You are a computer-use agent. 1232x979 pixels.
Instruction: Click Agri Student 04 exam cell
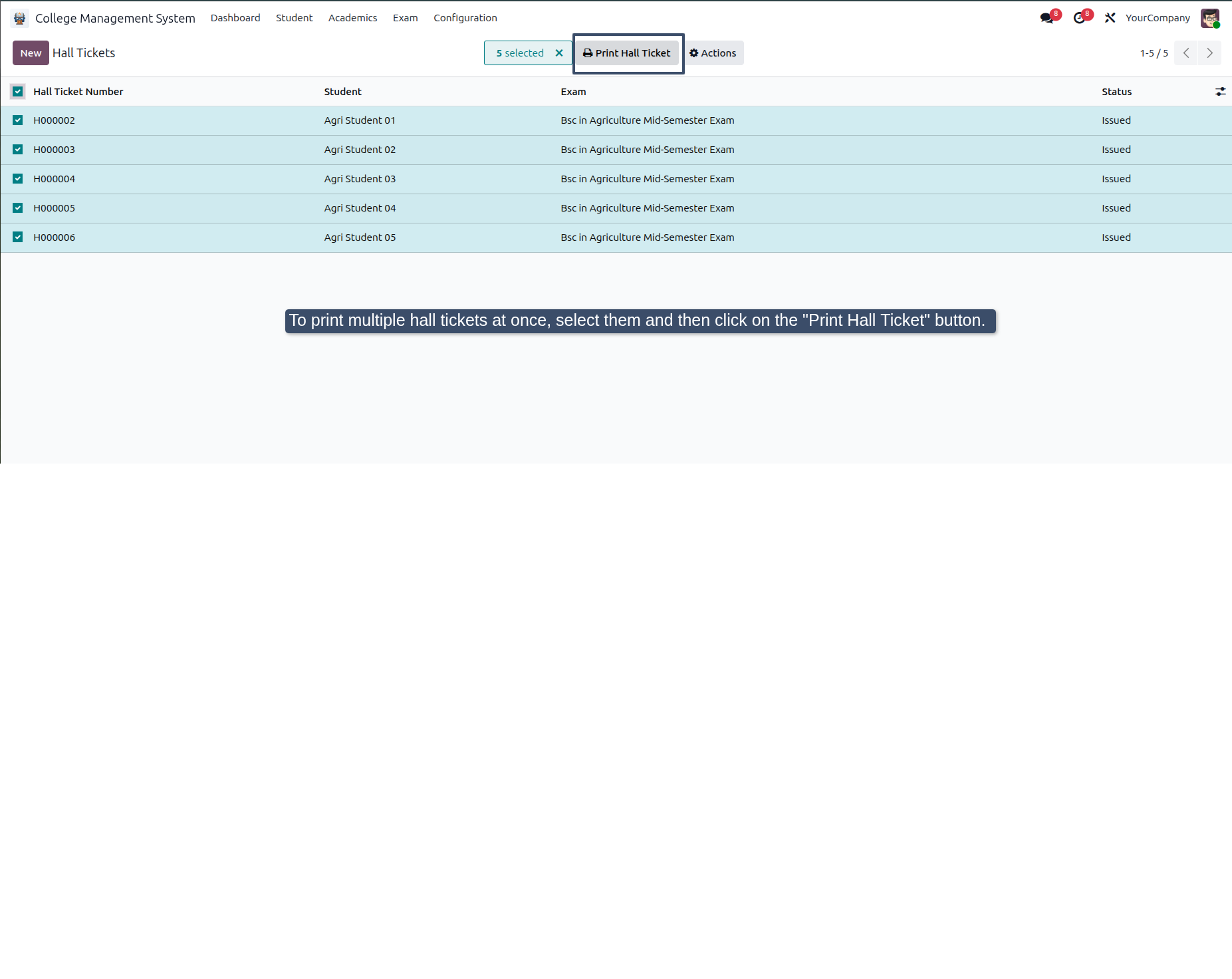[x=648, y=208]
